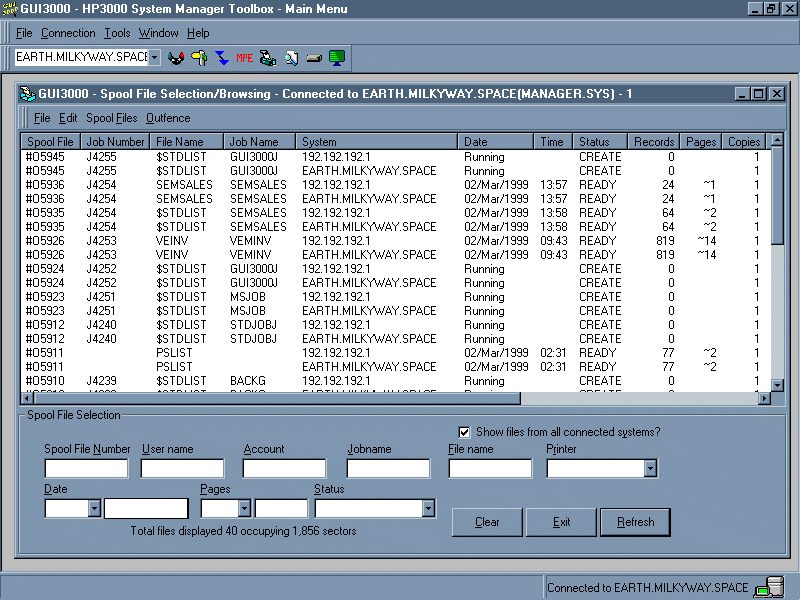Viewport: 800px width, 600px height.
Task: Uncheck Show files from all connected systems
Action: [464, 432]
